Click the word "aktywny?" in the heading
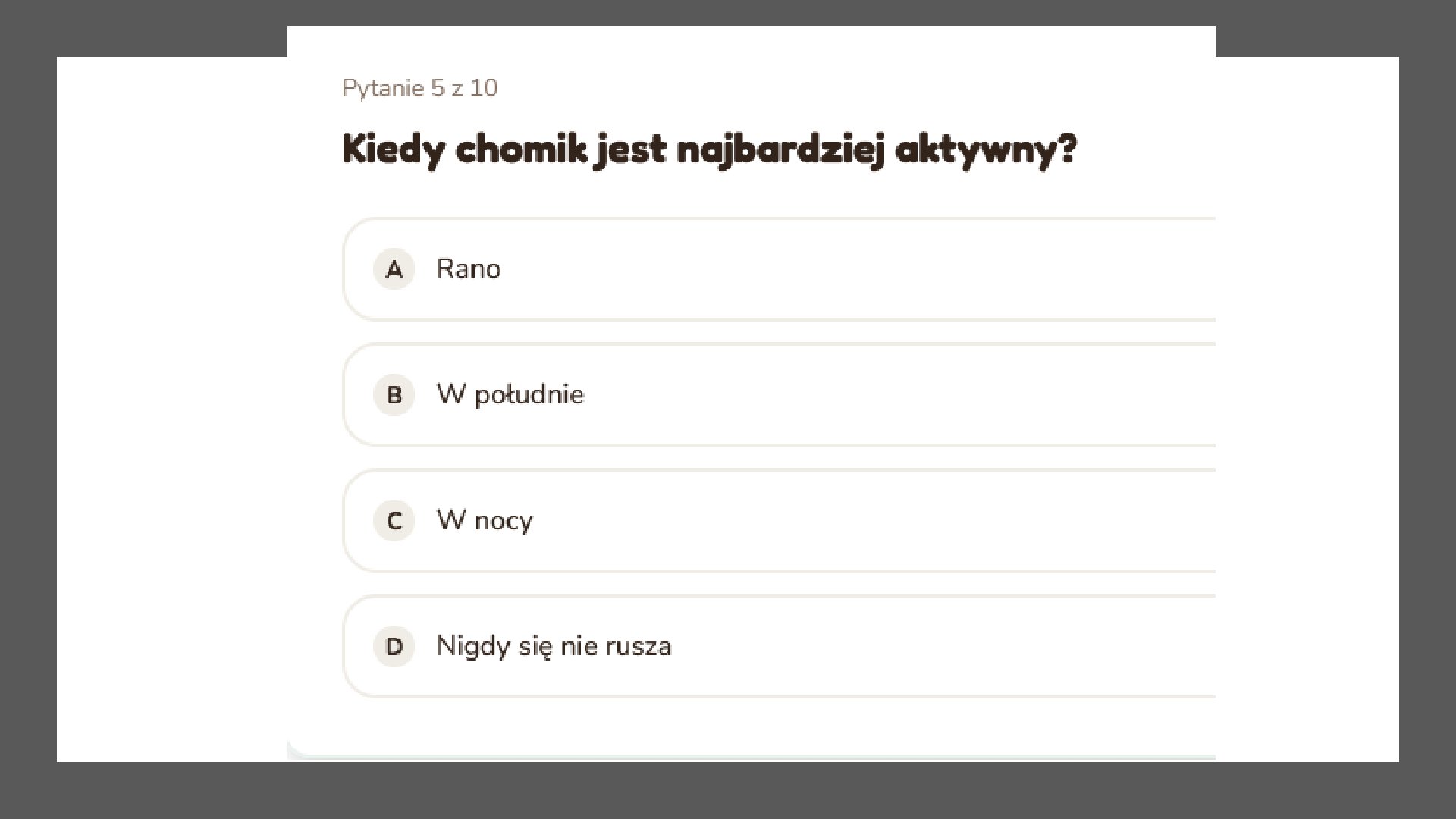The image size is (1456, 819). (x=985, y=149)
